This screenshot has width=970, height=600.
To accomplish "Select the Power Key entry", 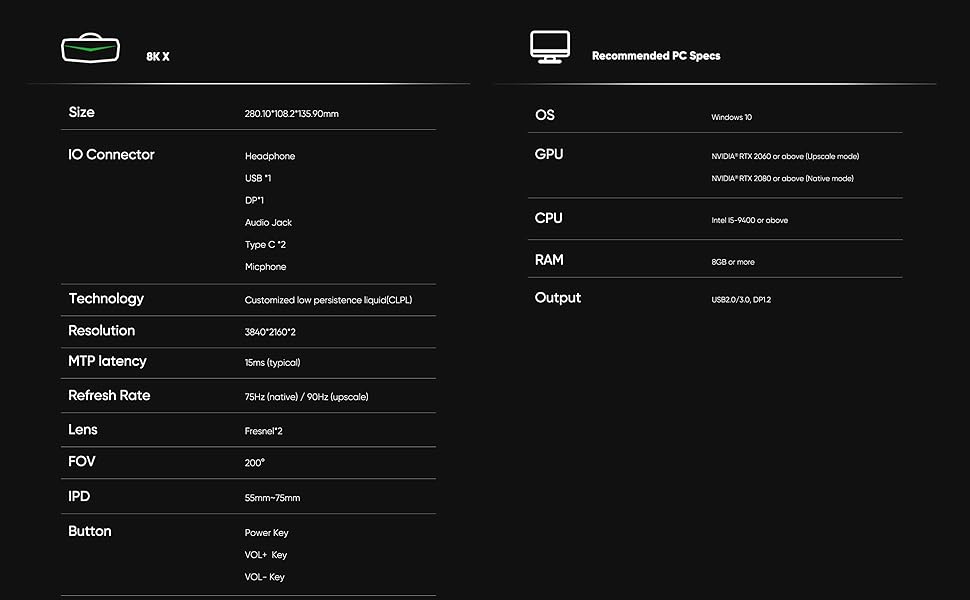I will (267, 533).
